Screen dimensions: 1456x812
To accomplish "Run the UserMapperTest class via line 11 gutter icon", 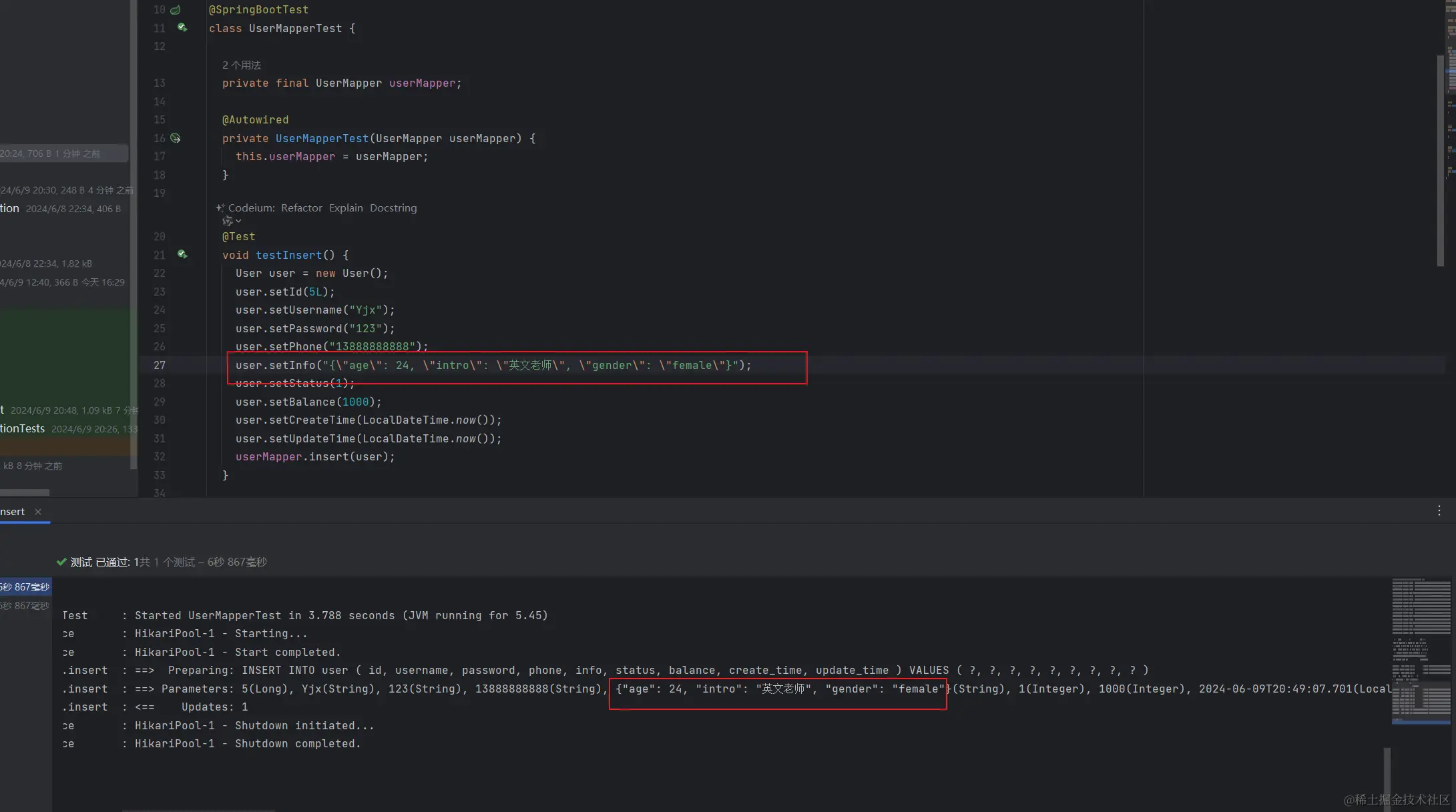I will tap(182, 27).
